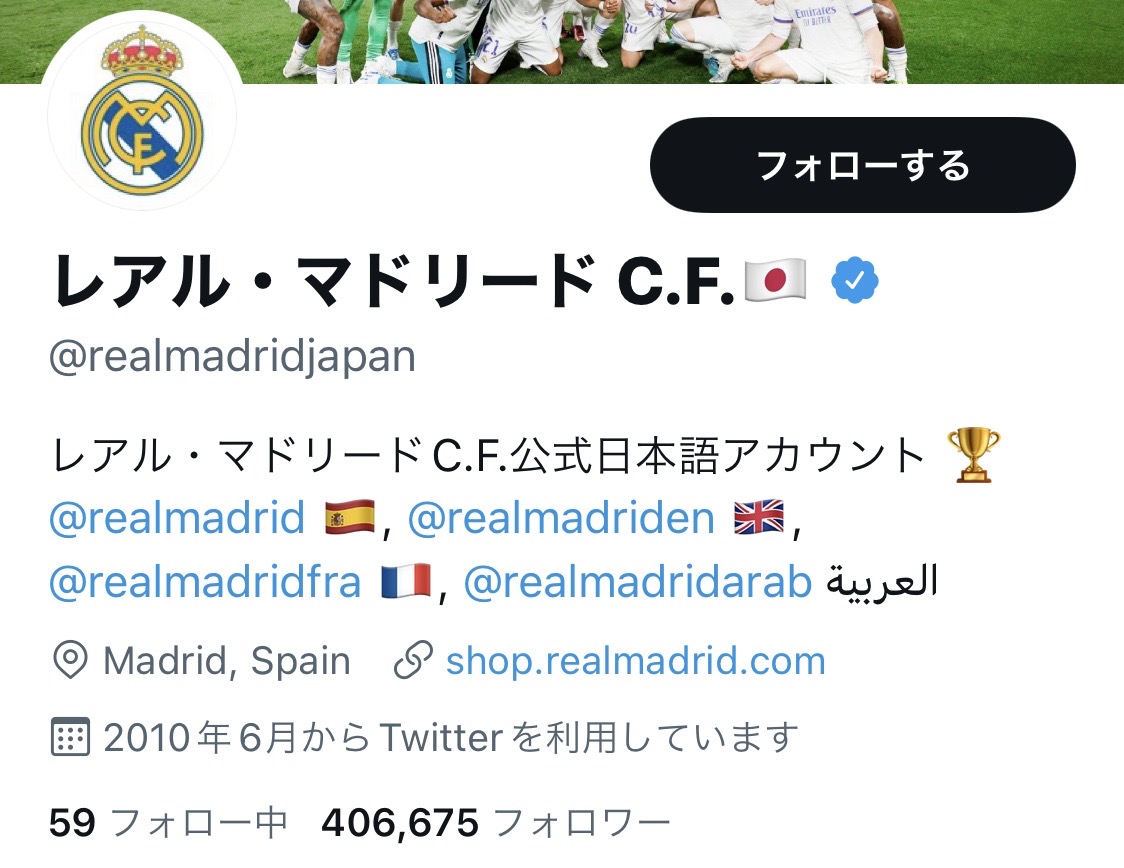Screen dimensions: 1124x868
Task: Click the blue verified badge icon
Action: click(854, 280)
